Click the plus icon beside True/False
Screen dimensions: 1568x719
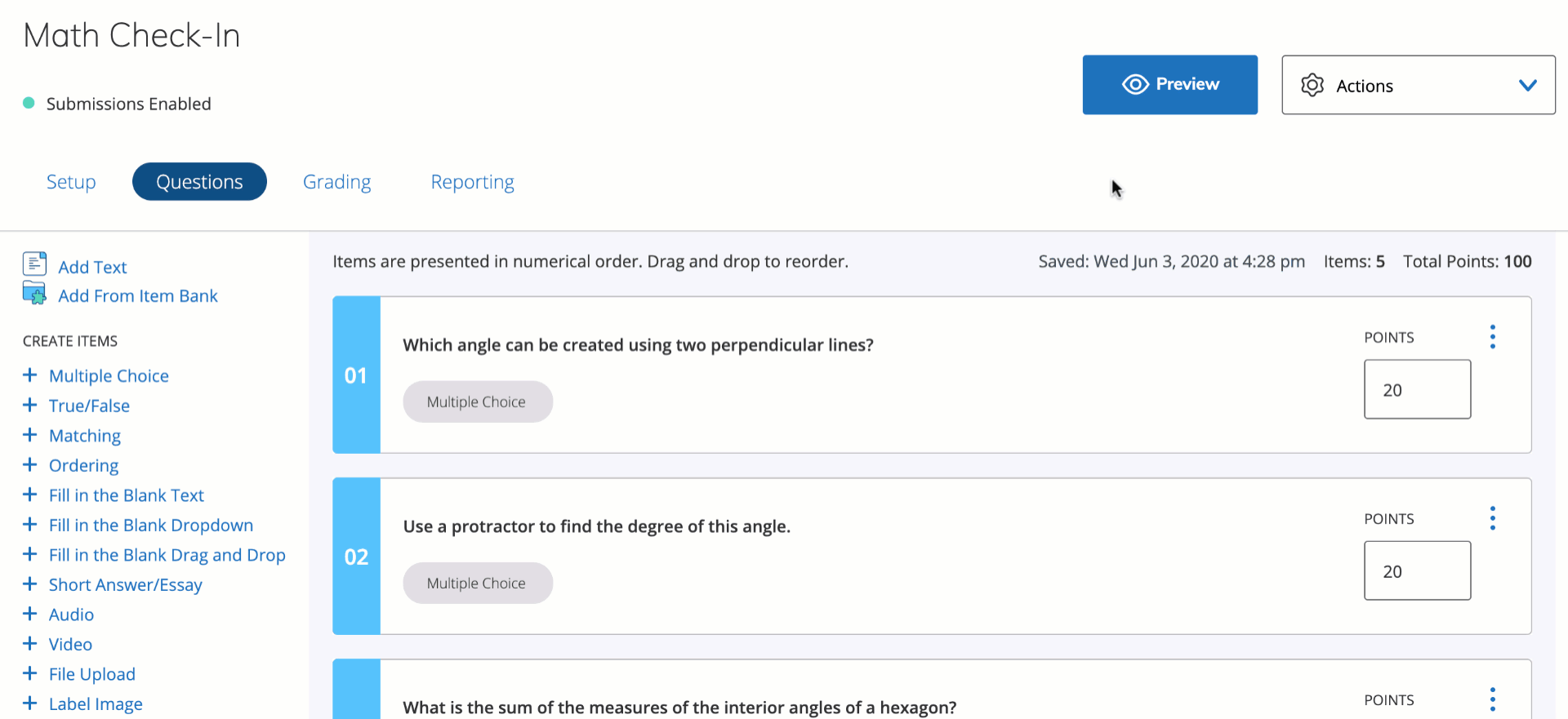[x=30, y=406]
